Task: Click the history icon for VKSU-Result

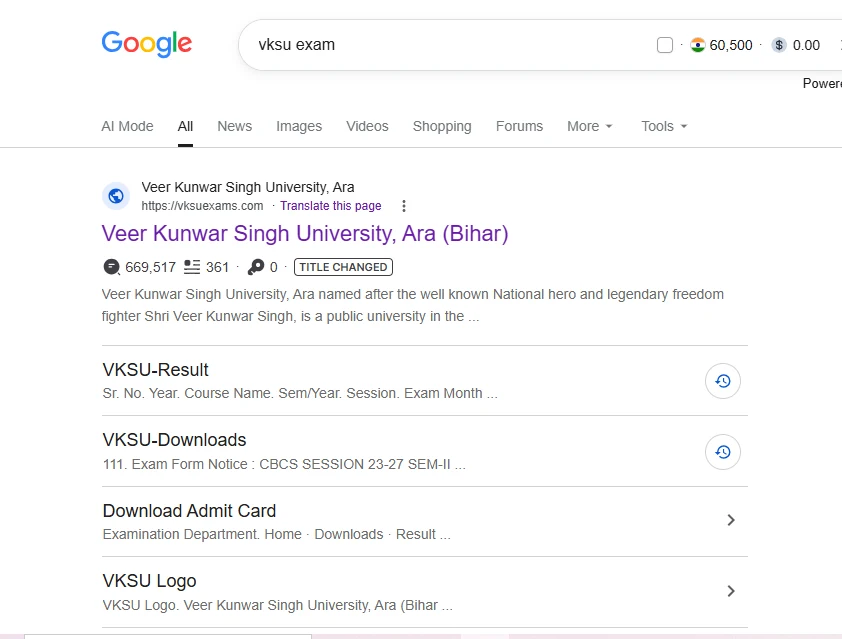Action: (x=722, y=381)
